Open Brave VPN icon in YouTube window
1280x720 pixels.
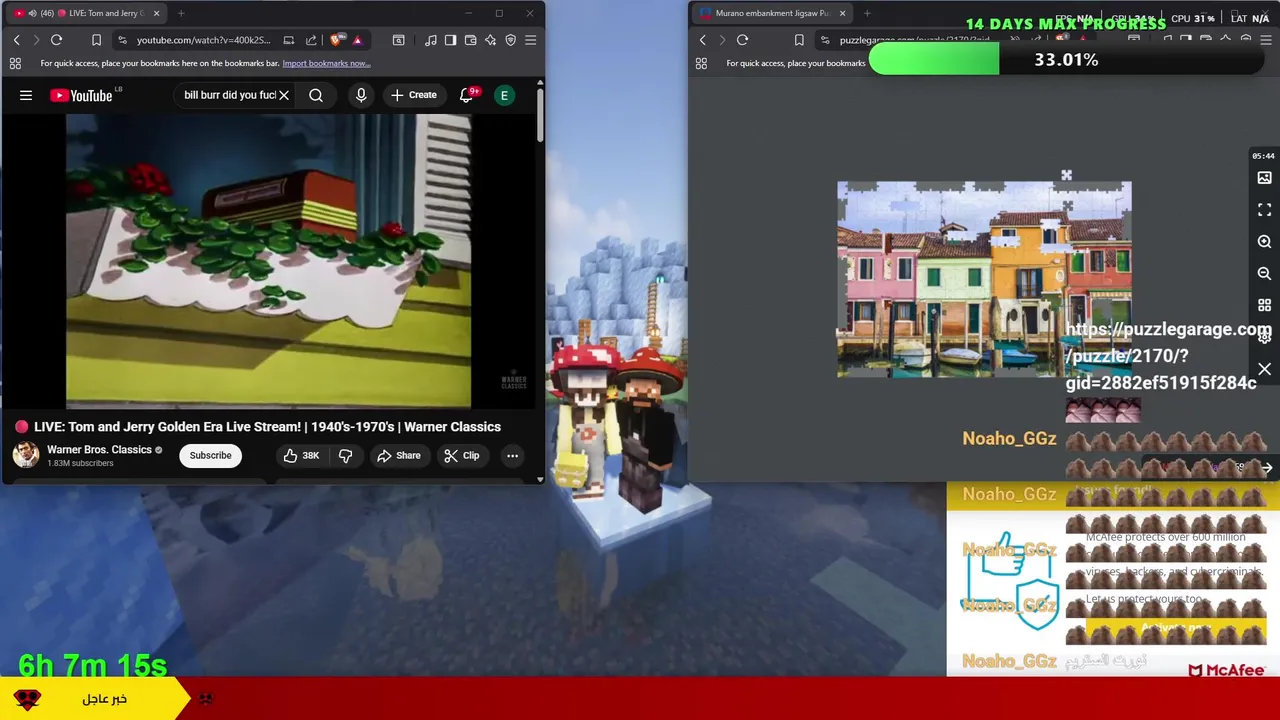coord(510,40)
